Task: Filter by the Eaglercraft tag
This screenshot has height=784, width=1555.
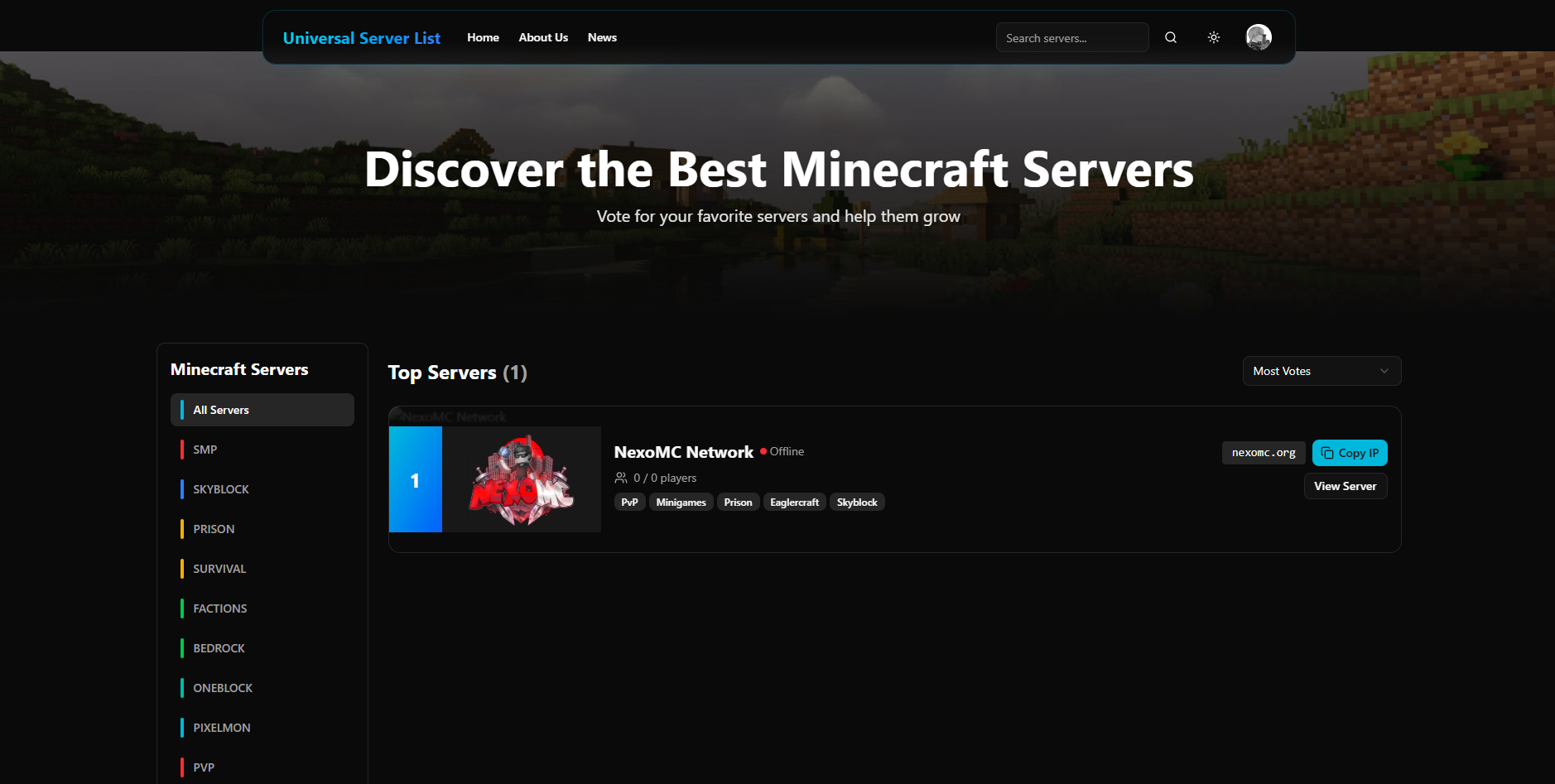Action: click(x=794, y=503)
